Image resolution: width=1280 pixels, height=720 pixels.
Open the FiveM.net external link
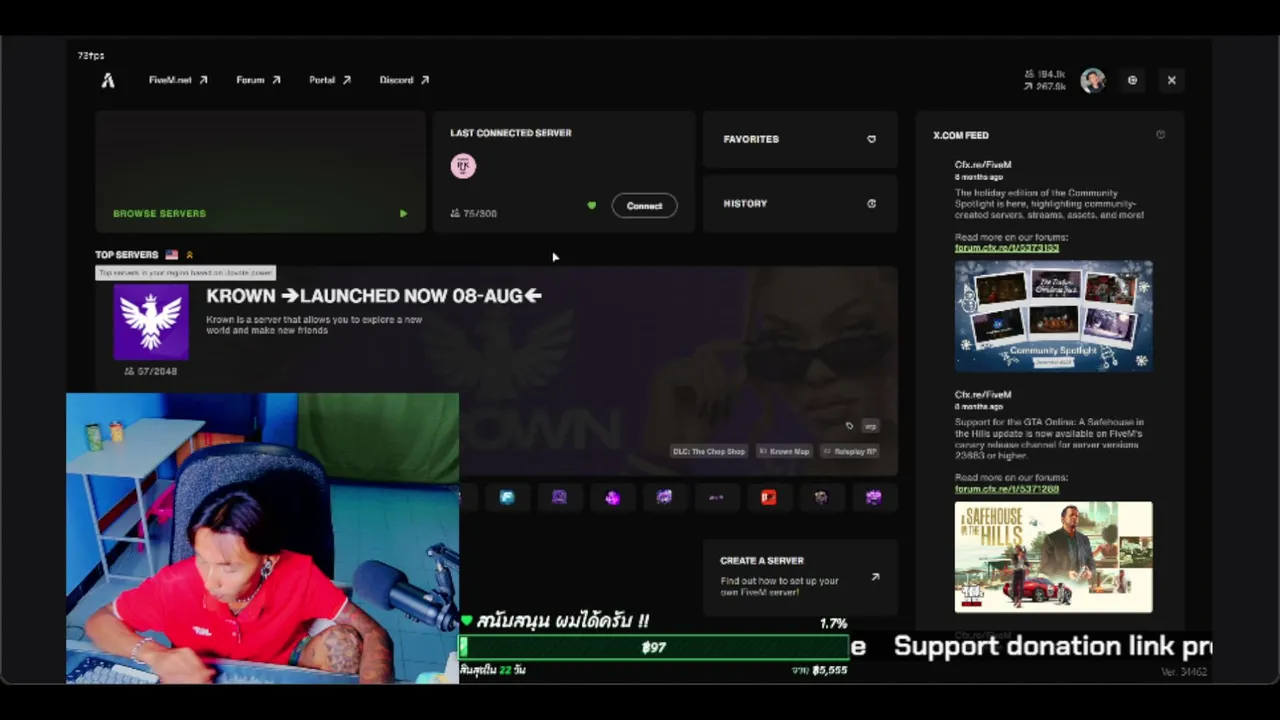178,80
